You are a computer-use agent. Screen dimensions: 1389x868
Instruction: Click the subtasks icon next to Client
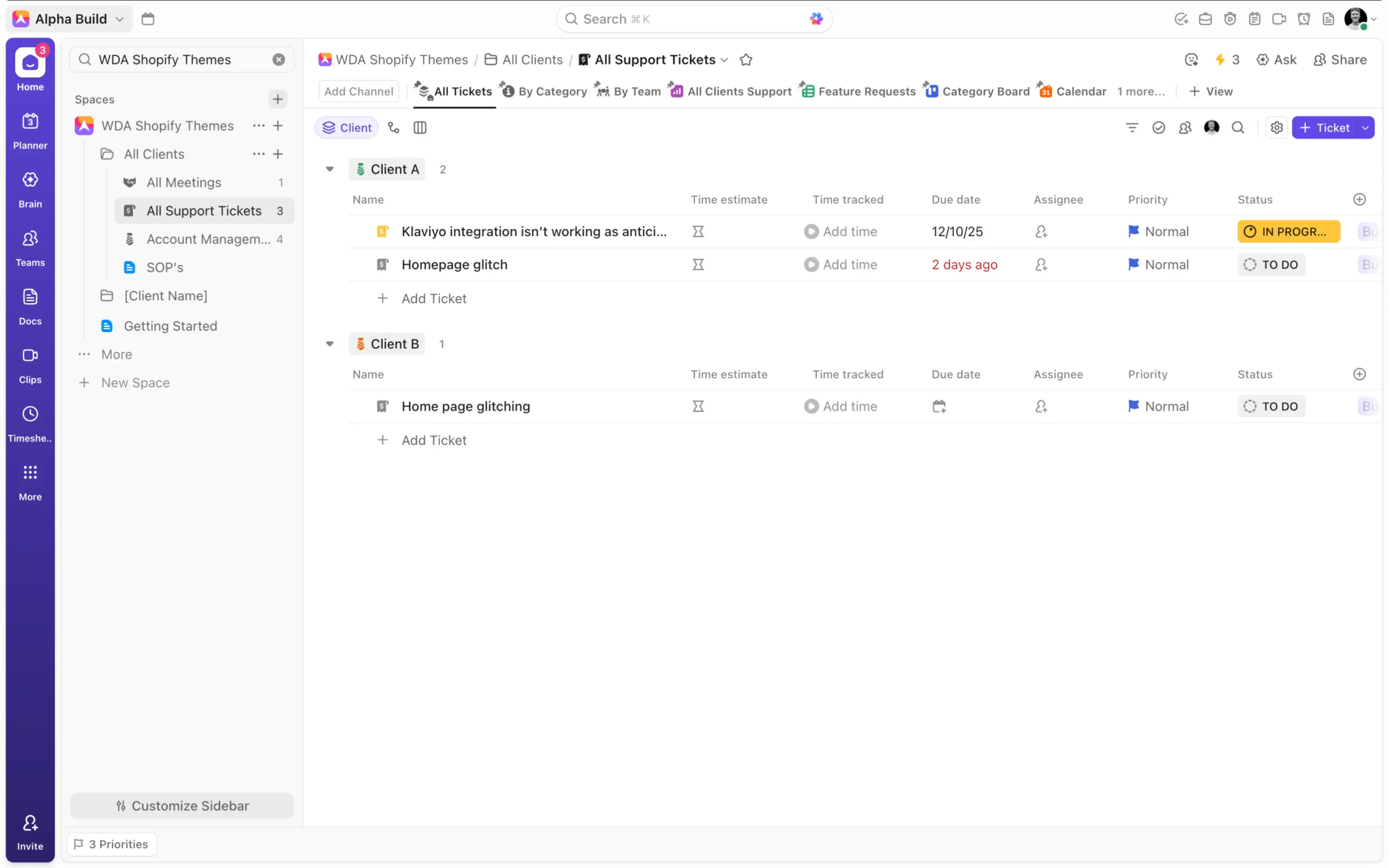393,127
